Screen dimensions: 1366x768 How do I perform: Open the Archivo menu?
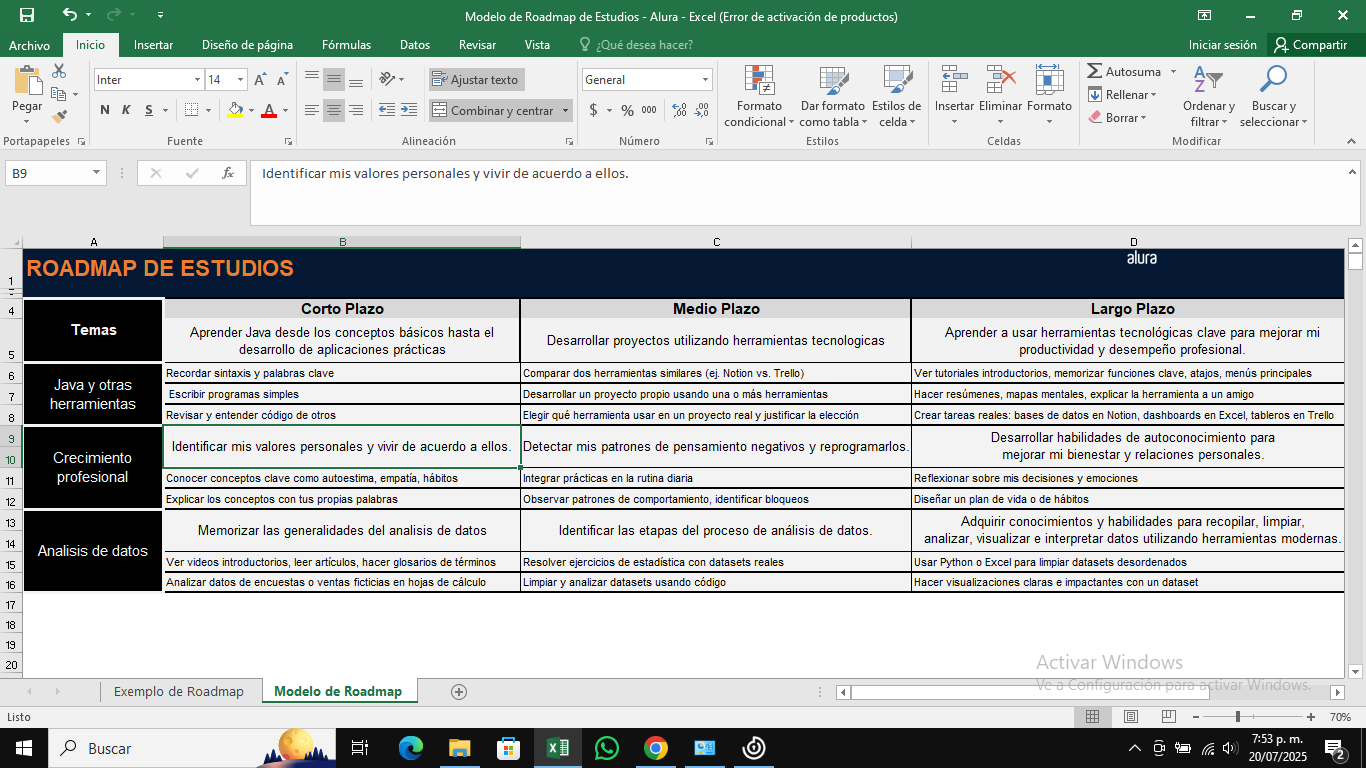click(29, 45)
